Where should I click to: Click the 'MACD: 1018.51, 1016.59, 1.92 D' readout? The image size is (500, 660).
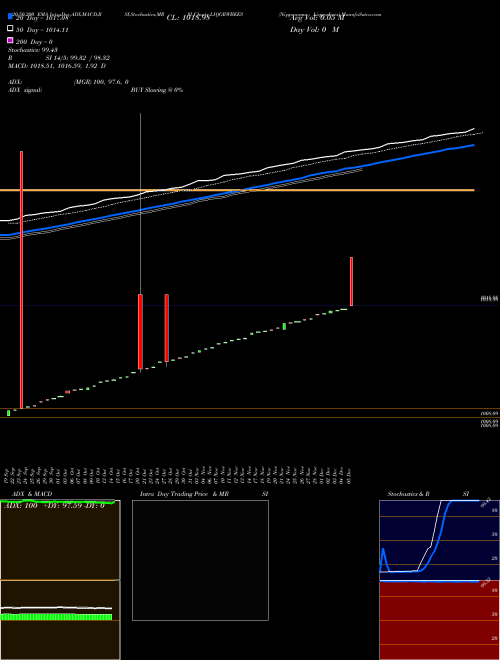(x=57, y=66)
